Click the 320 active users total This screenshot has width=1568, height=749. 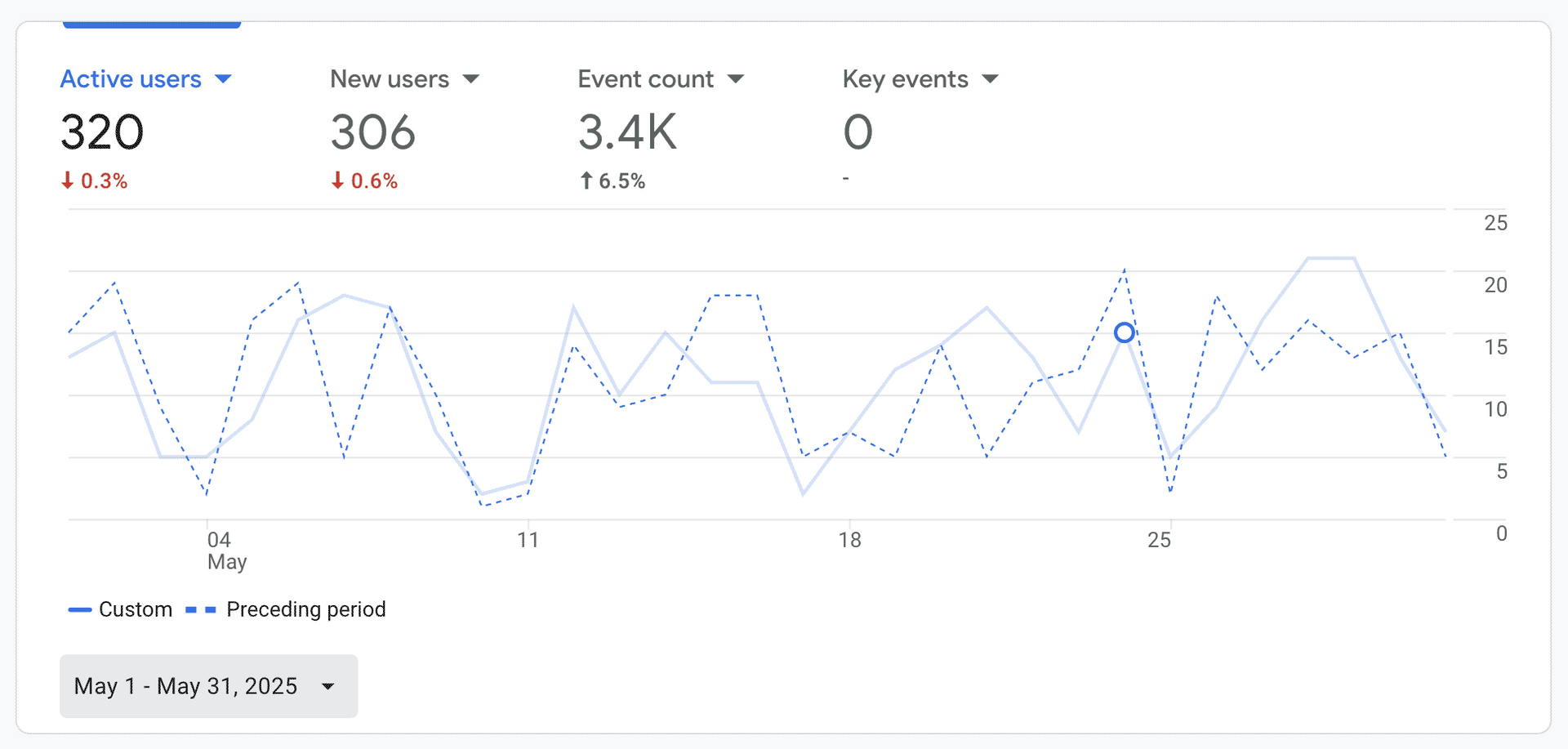click(102, 132)
